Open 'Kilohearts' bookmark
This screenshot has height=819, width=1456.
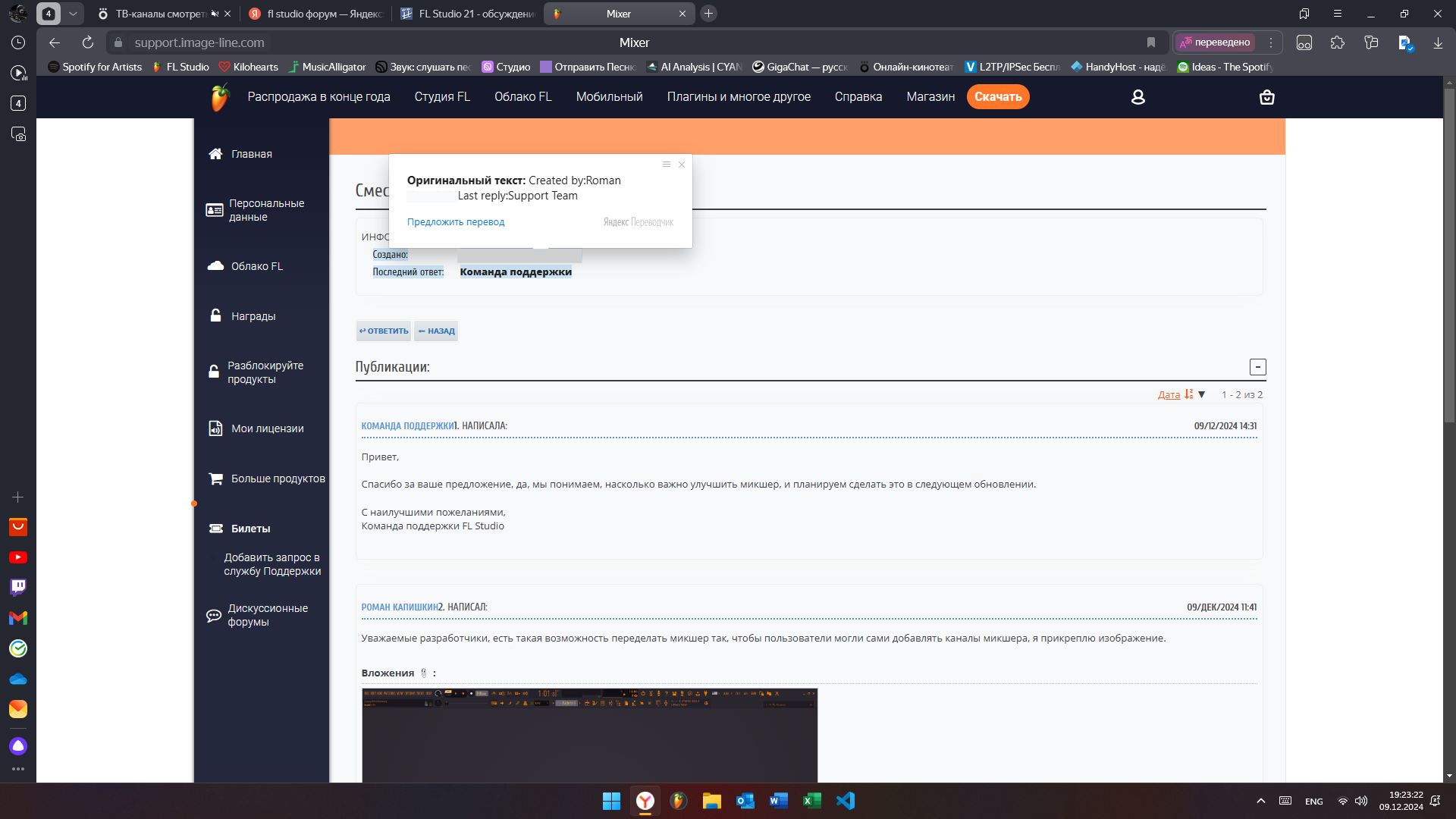(x=249, y=67)
